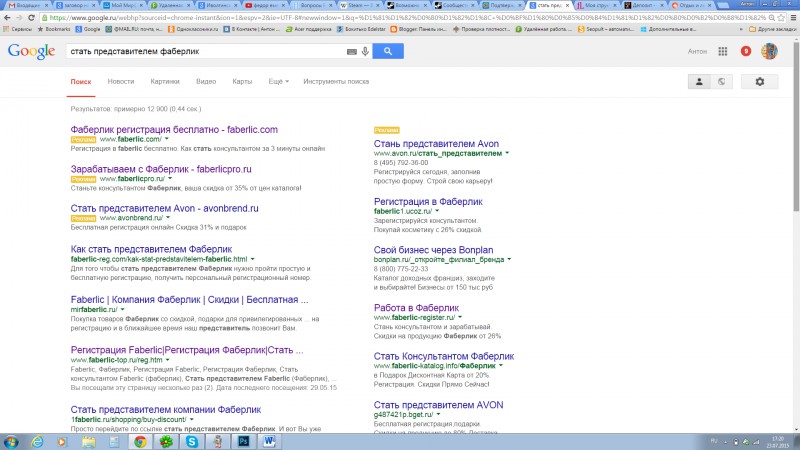Select the Карты search tab
The width and height of the screenshot is (800, 450).
coord(242,82)
